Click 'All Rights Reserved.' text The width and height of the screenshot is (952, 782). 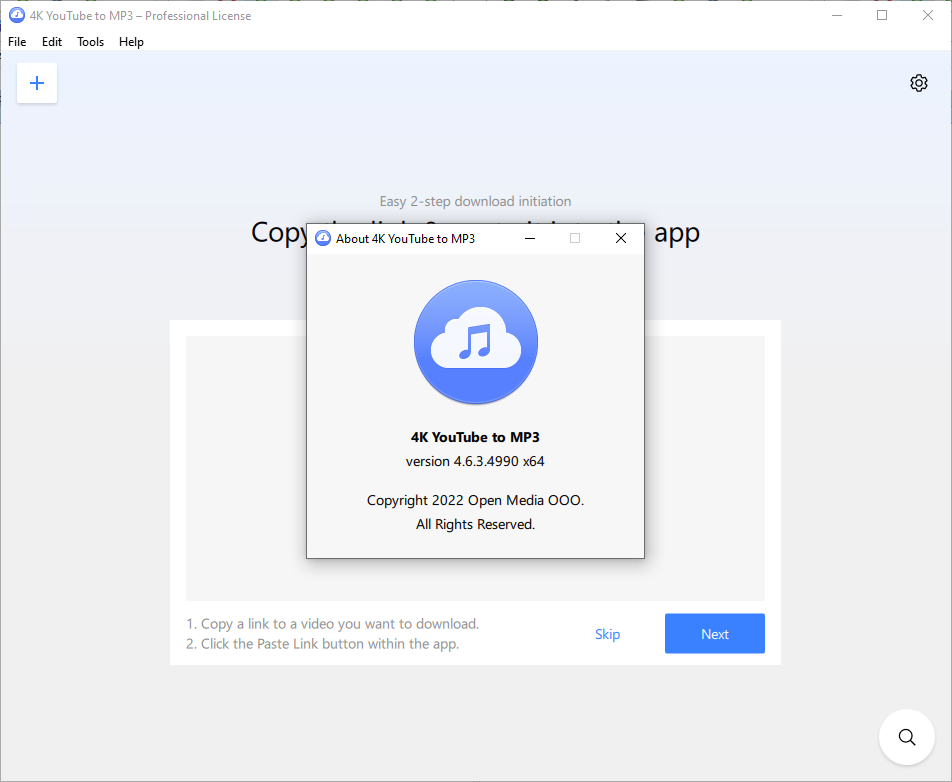475,525
